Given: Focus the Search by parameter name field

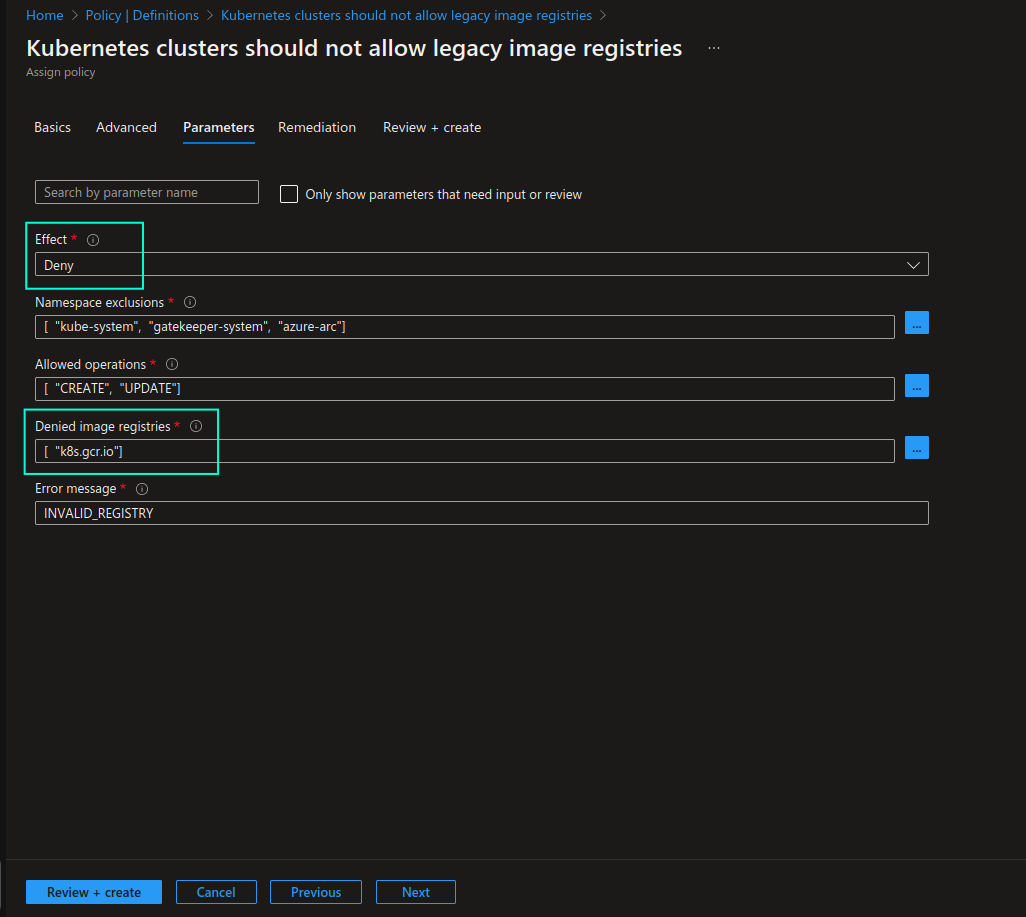Looking at the screenshot, I should point(147,192).
